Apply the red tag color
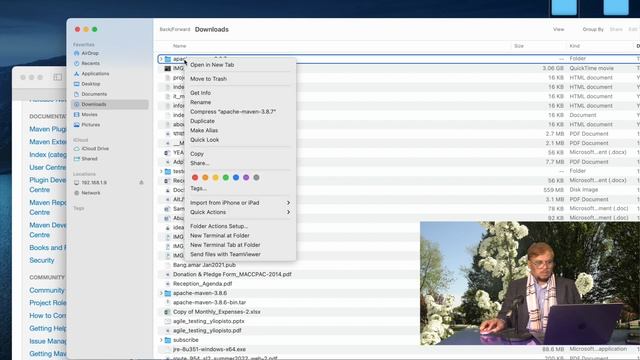The height and width of the screenshot is (360, 640). click(x=195, y=178)
